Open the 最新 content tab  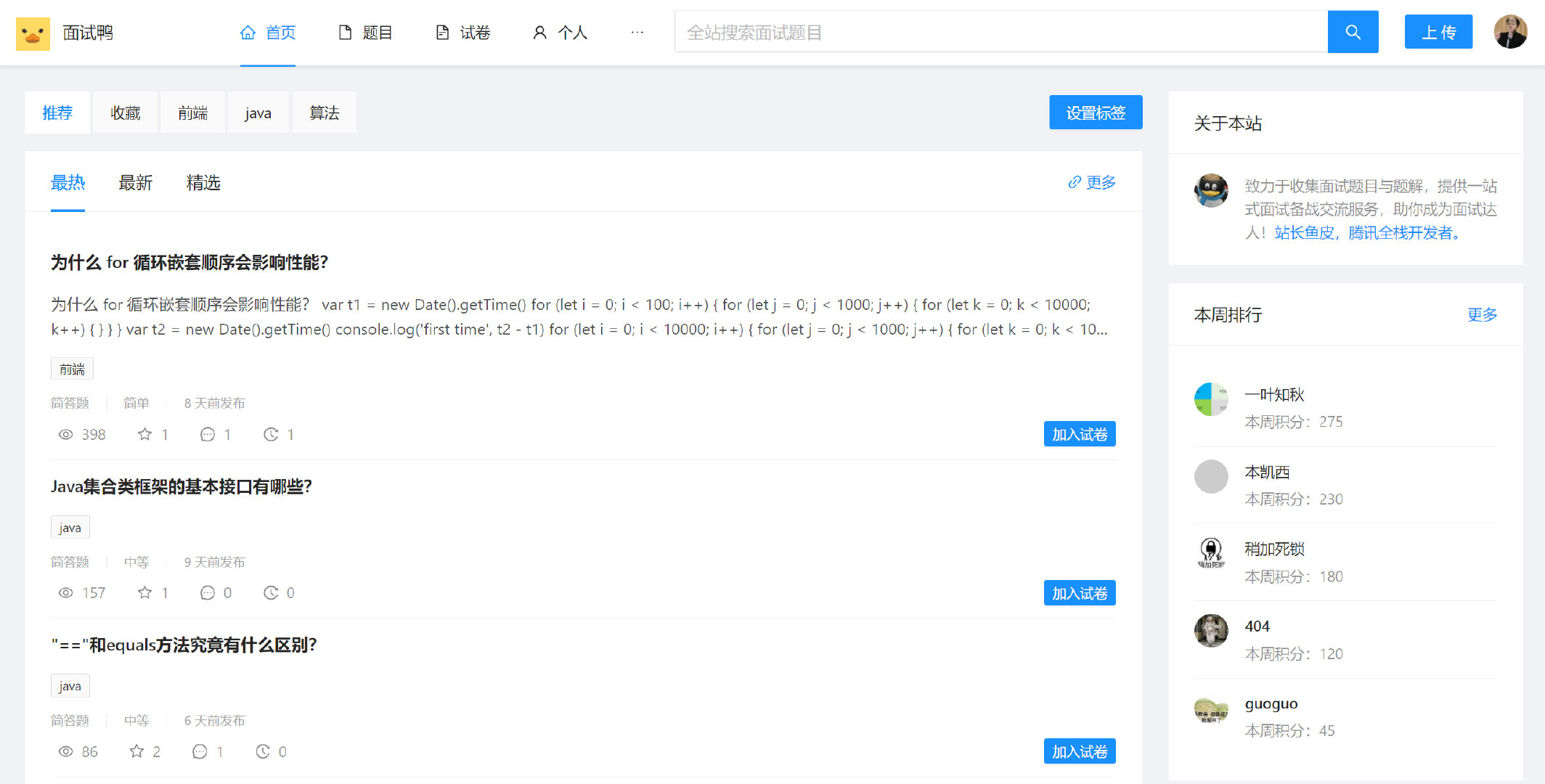[x=136, y=182]
